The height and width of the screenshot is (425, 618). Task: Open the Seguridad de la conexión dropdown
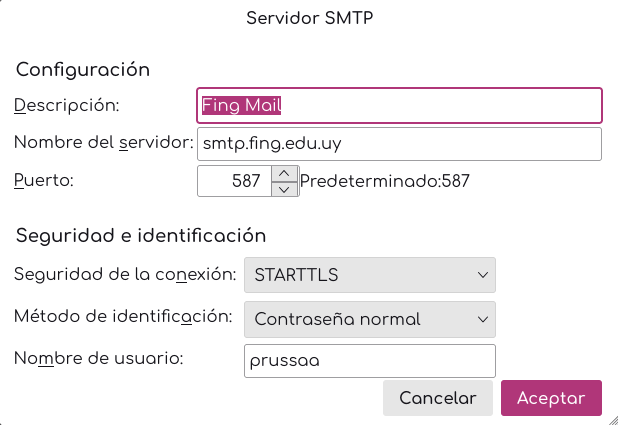pos(370,274)
